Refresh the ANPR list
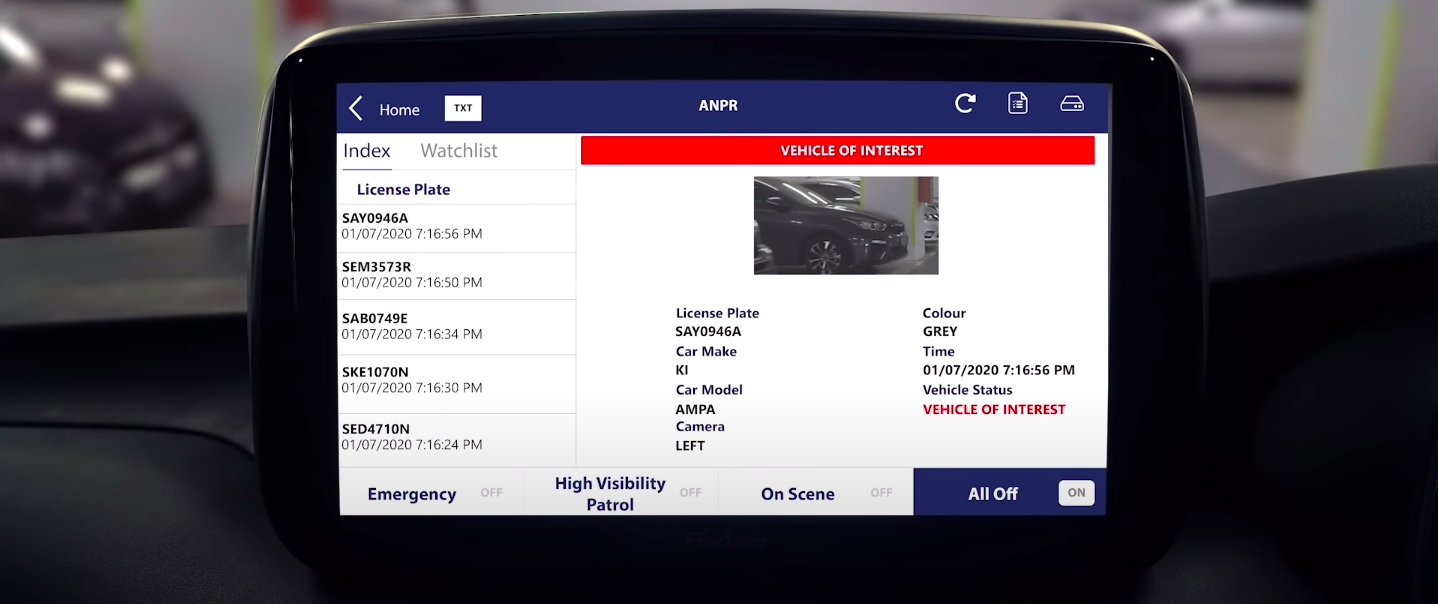The image size is (1438, 604). pos(965,103)
